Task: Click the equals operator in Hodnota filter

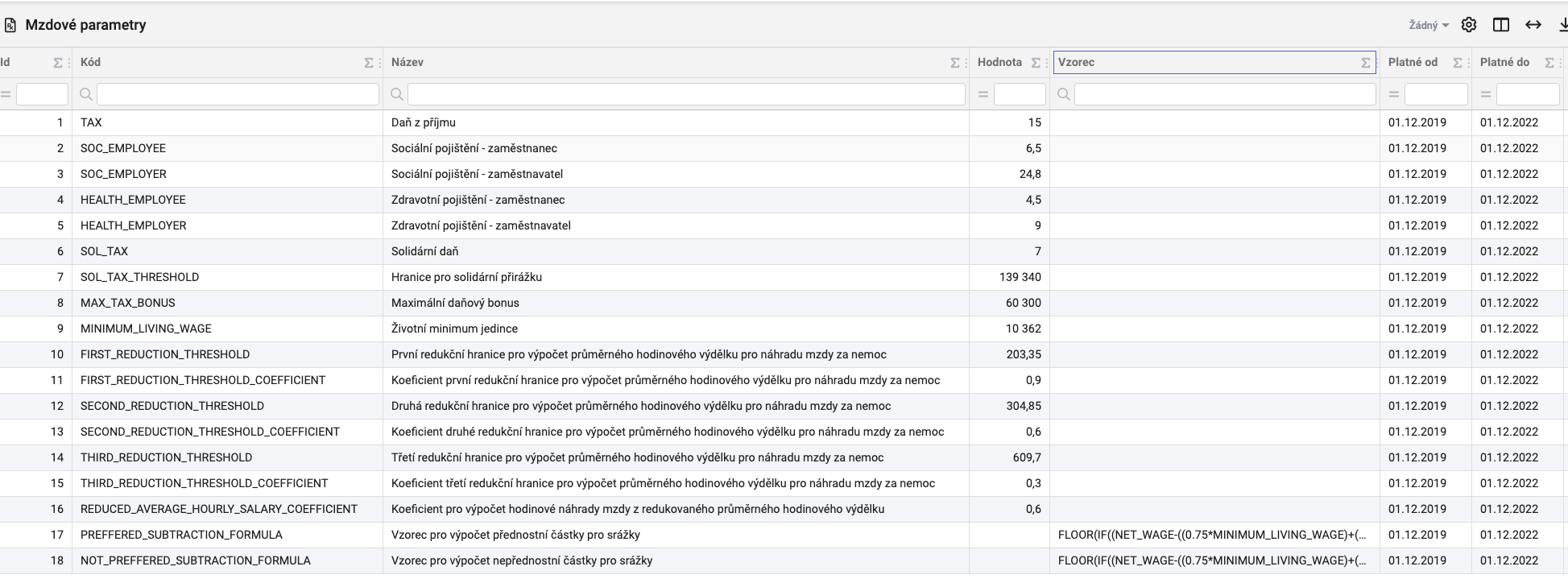Action: [x=983, y=95]
